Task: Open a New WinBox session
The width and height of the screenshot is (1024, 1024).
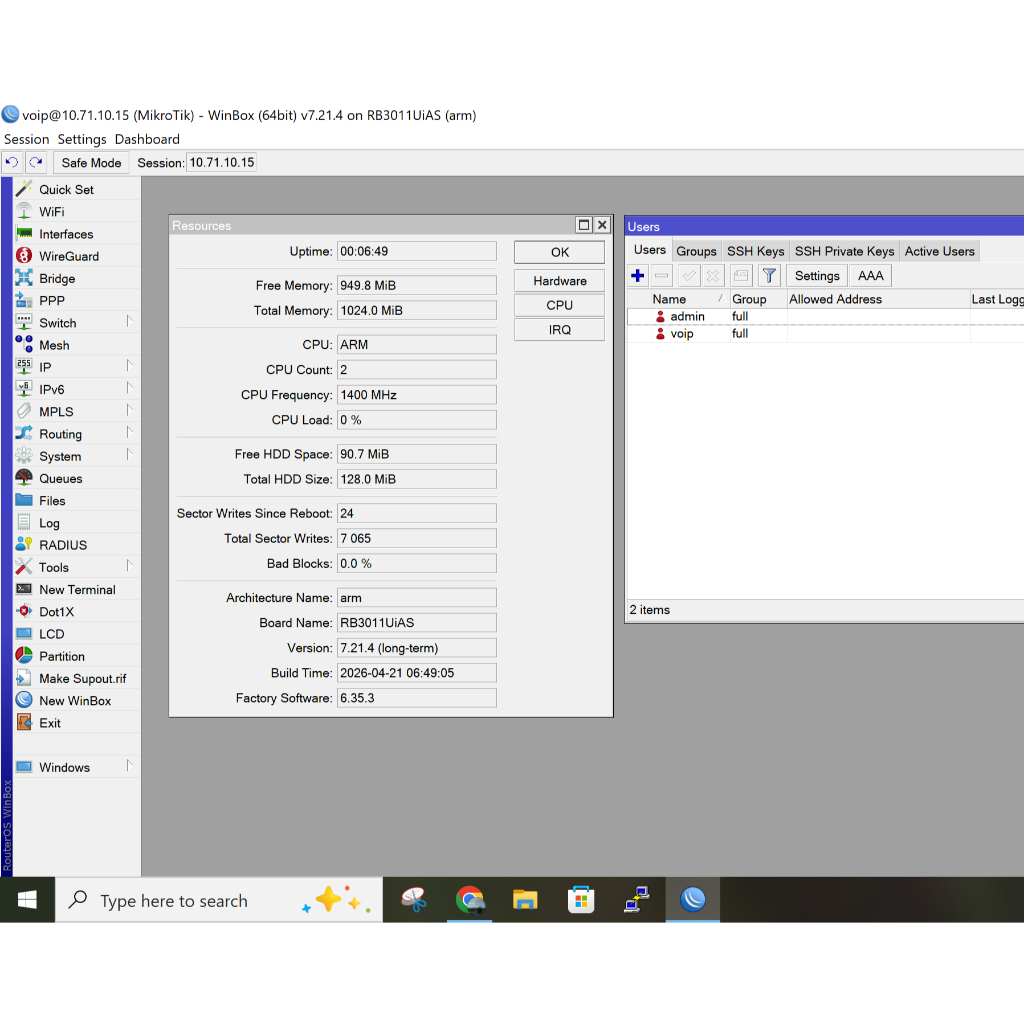Action: pos(76,700)
